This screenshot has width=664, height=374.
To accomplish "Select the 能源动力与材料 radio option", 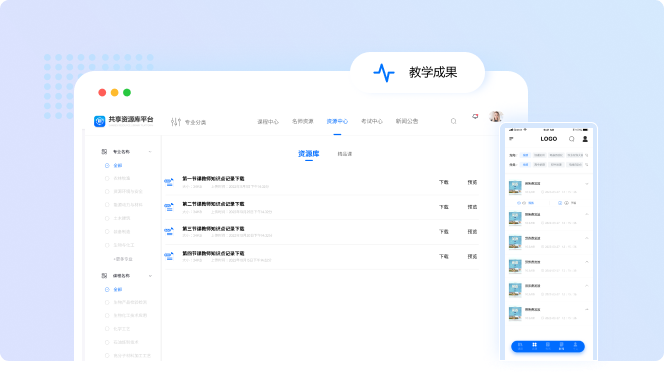I will 107,205.
